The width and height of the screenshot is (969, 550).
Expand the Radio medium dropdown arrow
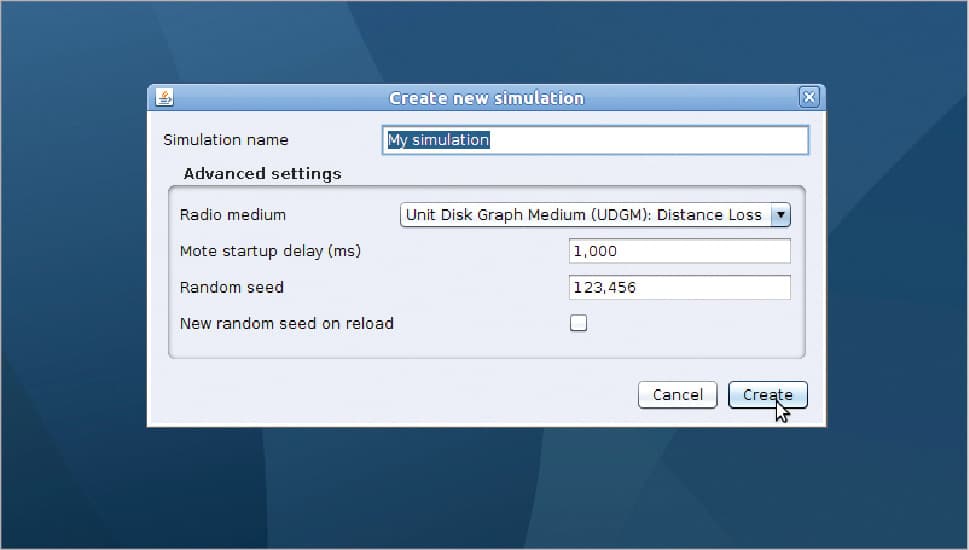click(x=781, y=215)
